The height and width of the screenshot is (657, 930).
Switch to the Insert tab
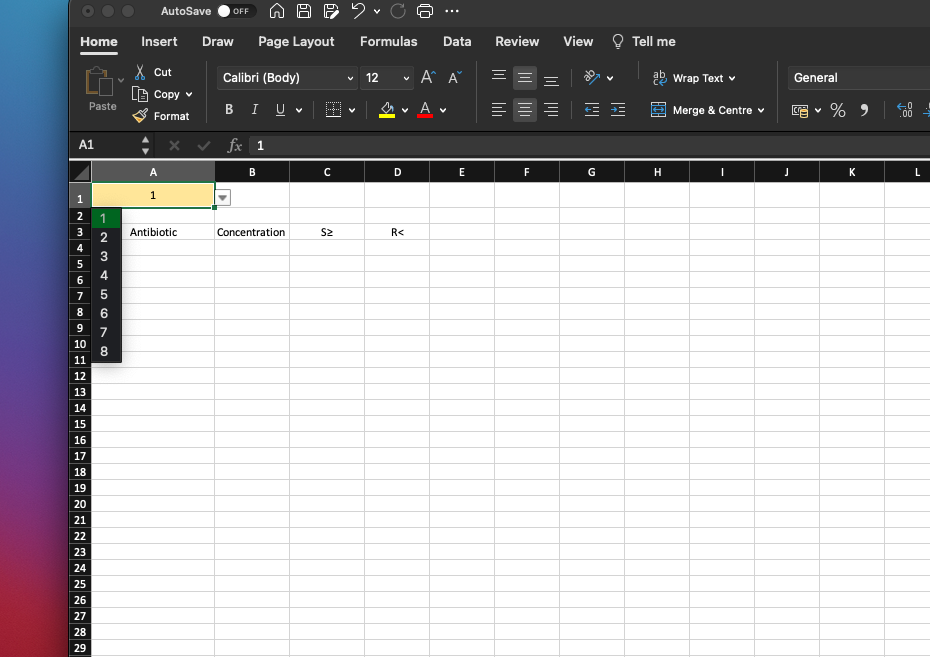coord(159,42)
